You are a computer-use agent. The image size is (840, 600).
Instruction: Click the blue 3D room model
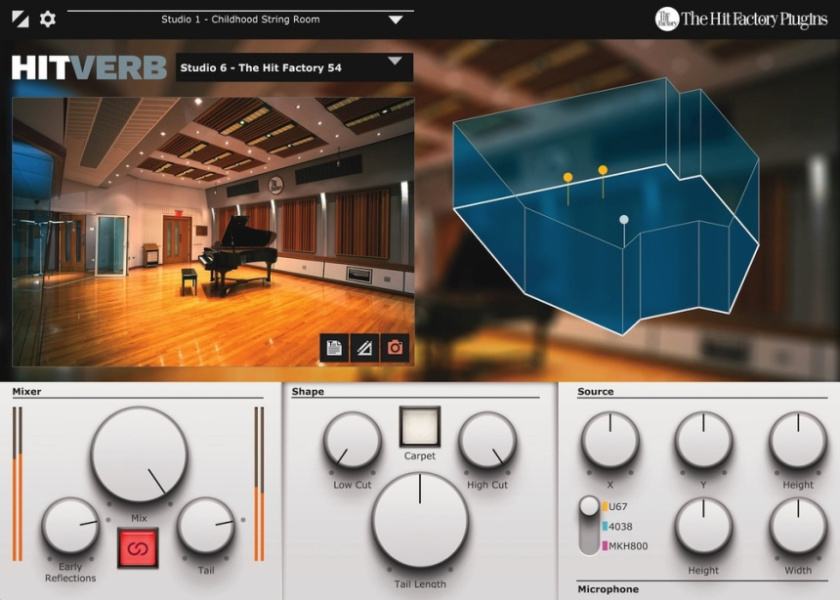click(606, 206)
